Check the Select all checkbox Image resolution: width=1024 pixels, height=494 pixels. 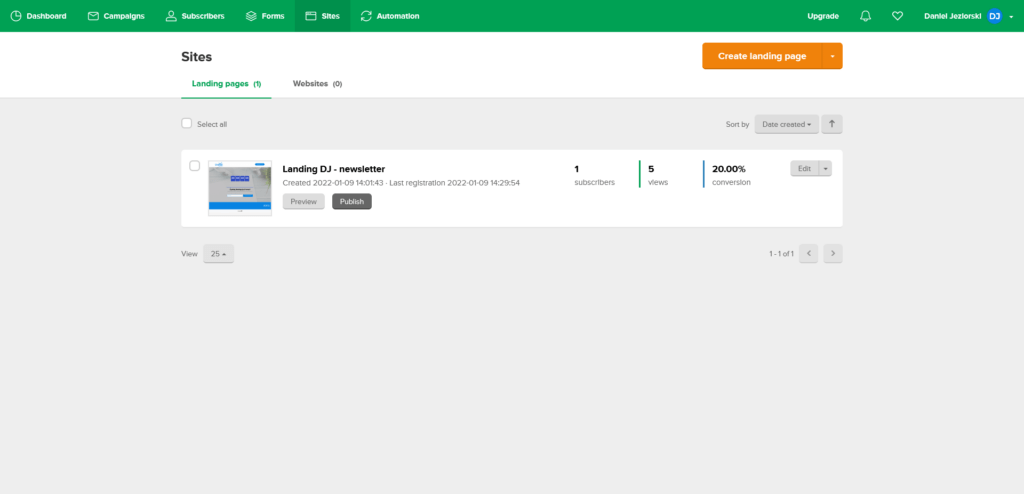186,124
